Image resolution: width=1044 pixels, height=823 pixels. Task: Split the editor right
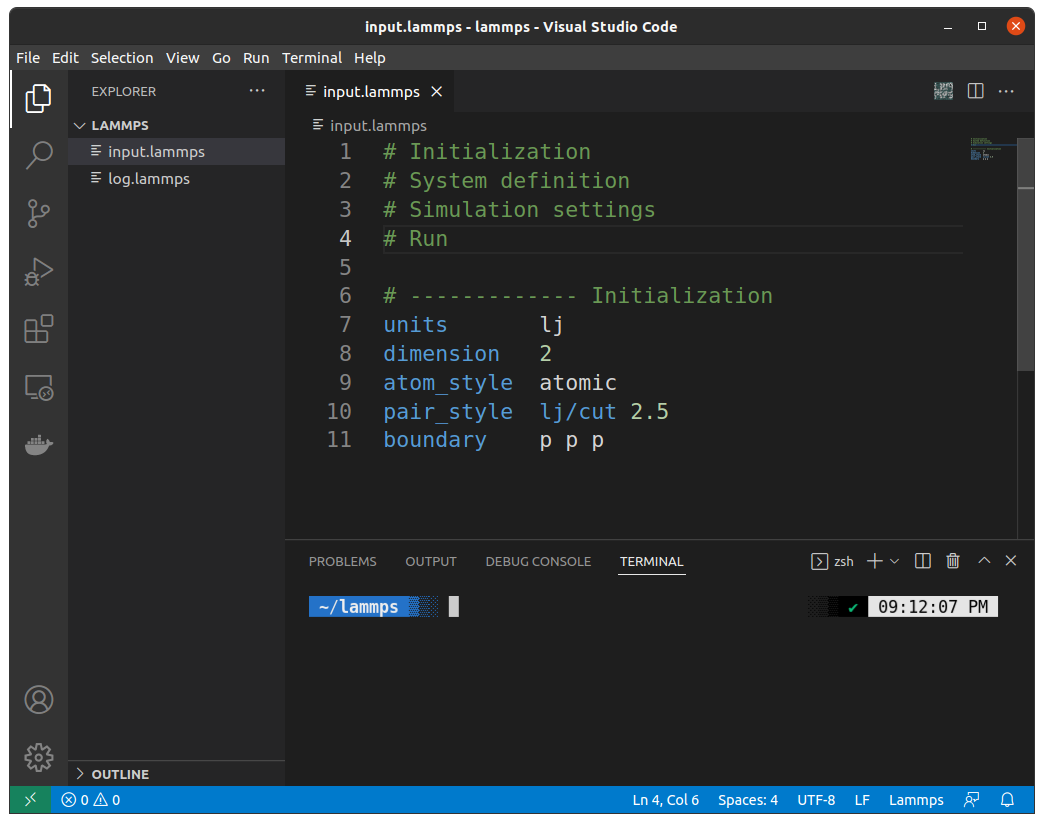click(x=975, y=91)
